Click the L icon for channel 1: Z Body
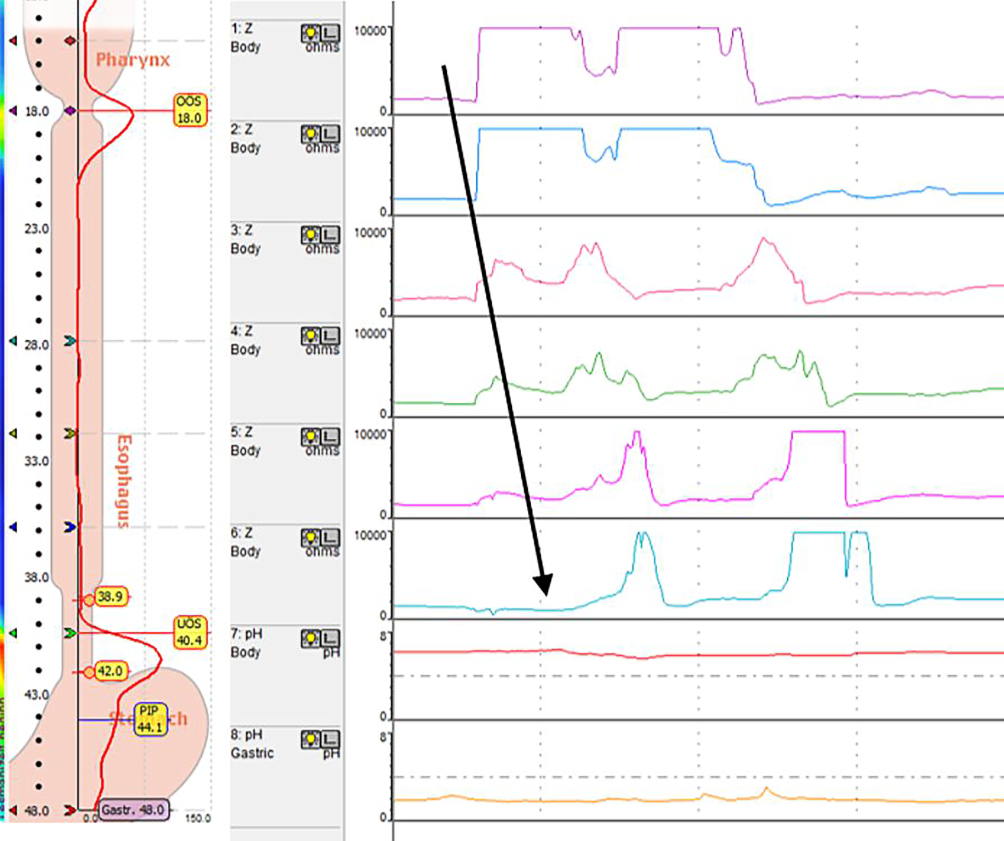This screenshot has width=1004, height=841. click(x=330, y=33)
